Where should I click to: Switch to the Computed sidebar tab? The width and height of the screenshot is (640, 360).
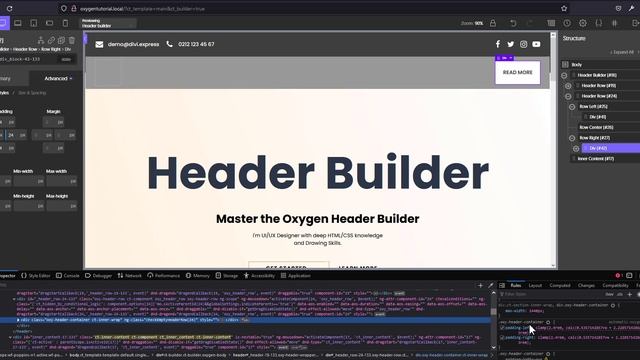point(560,286)
